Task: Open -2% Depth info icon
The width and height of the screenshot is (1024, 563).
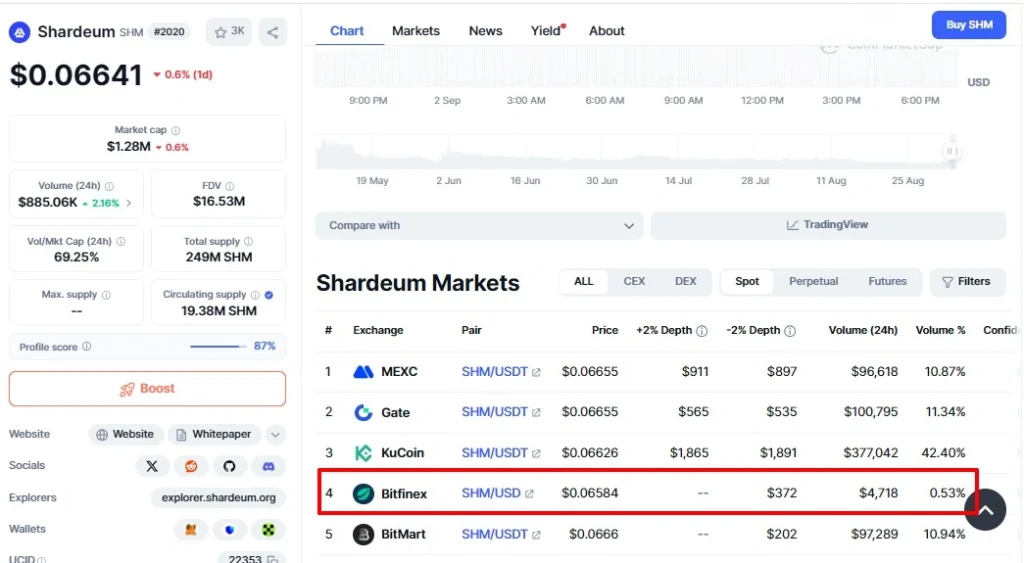Action: click(x=790, y=331)
